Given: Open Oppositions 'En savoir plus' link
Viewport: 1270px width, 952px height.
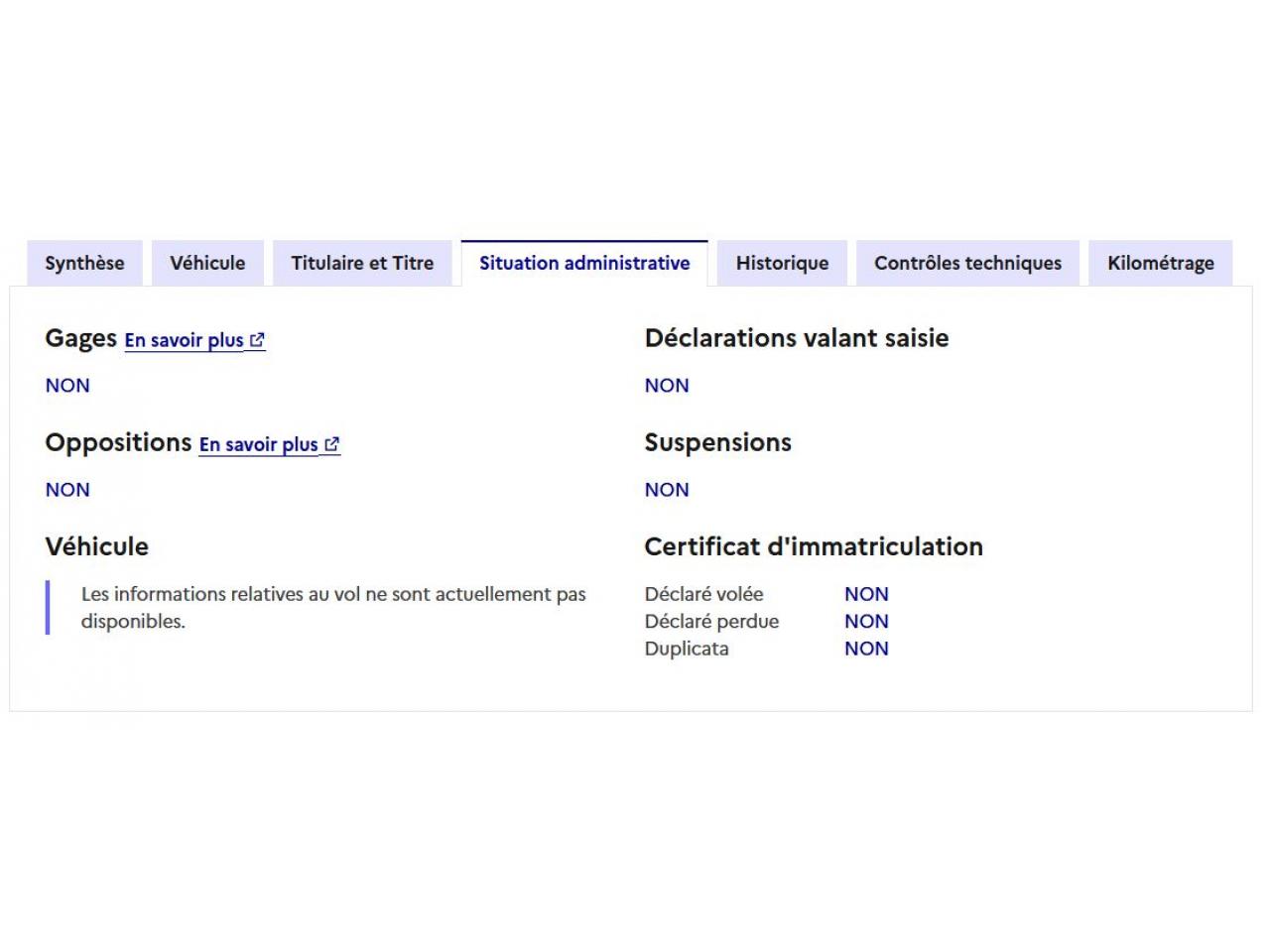Looking at the screenshot, I should [258, 444].
